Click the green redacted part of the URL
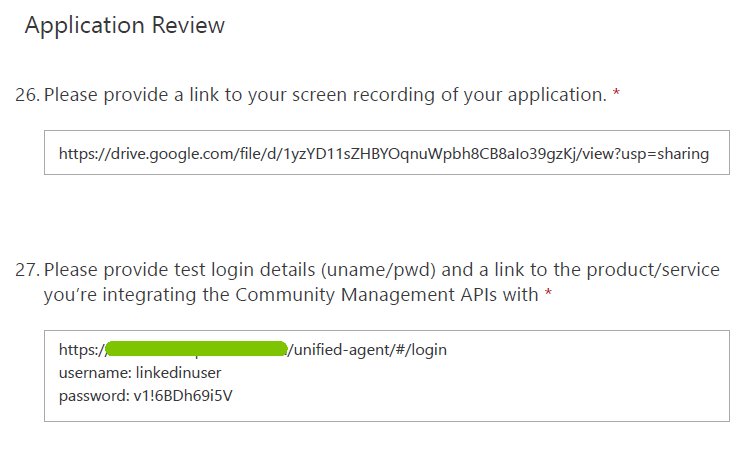Image resolution: width=754 pixels, height=464 pixels. pyautogui.click(x=196, y=349)
